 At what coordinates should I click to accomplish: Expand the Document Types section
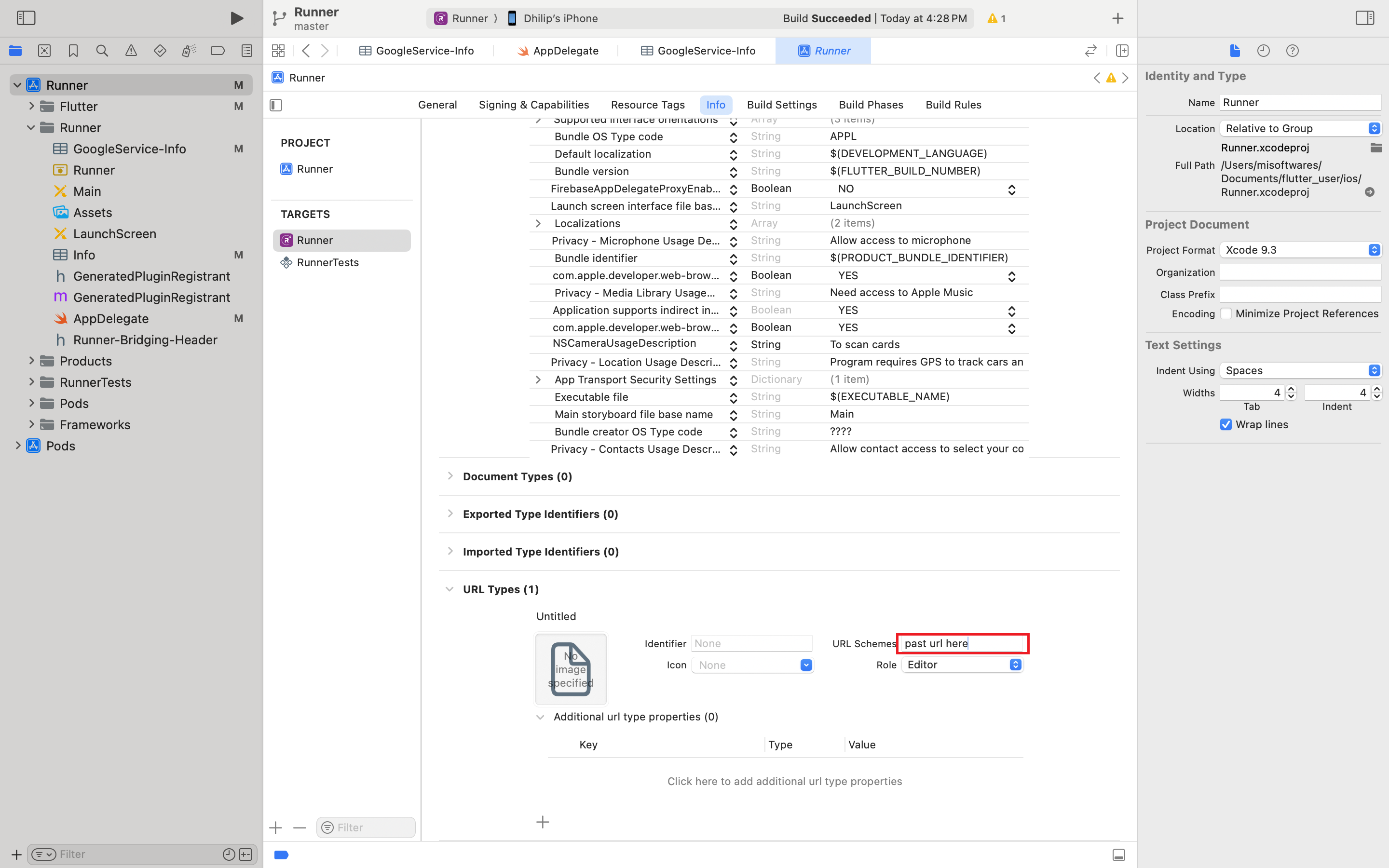[450, 476]
